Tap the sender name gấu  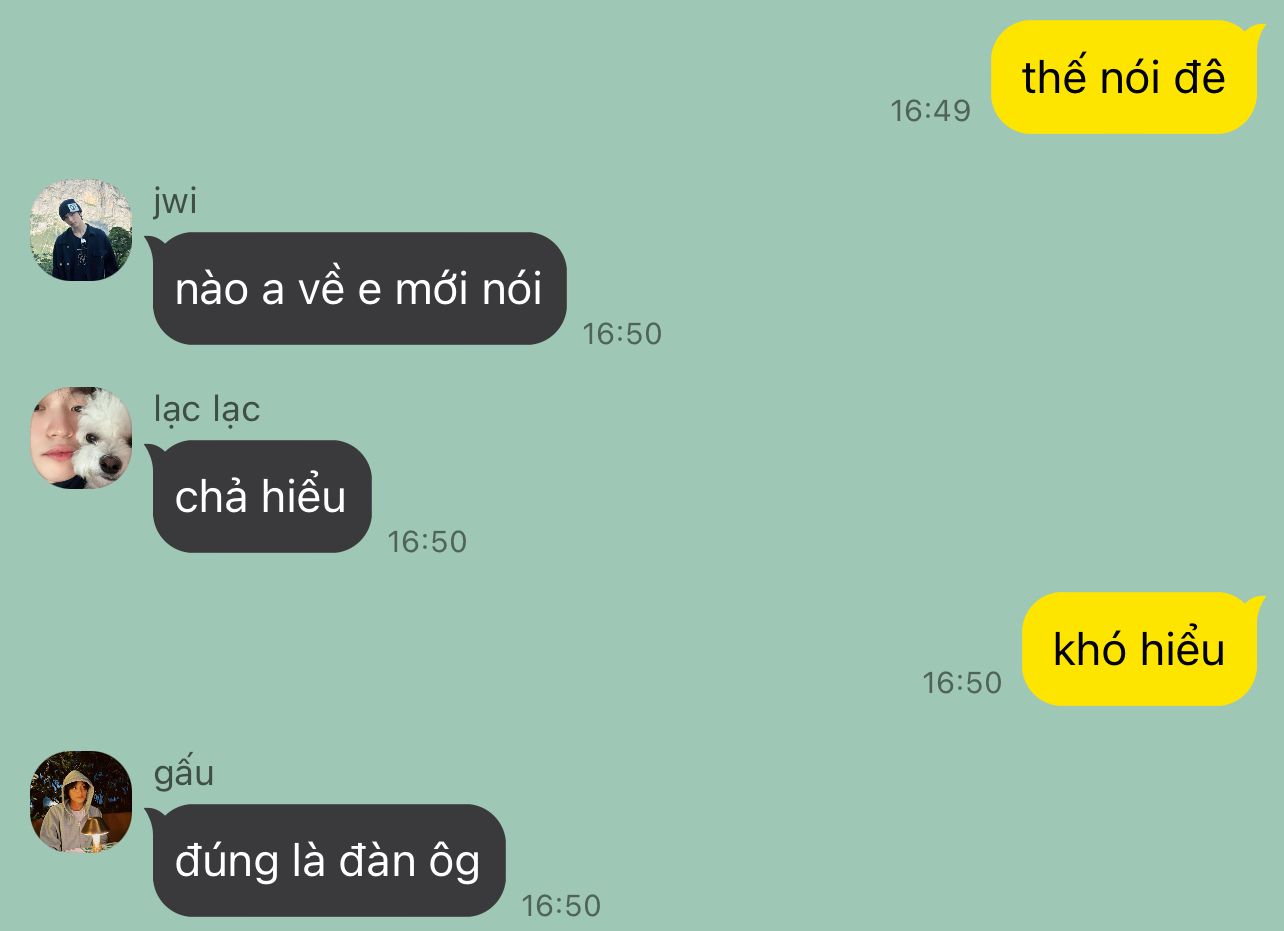point(184,774)
